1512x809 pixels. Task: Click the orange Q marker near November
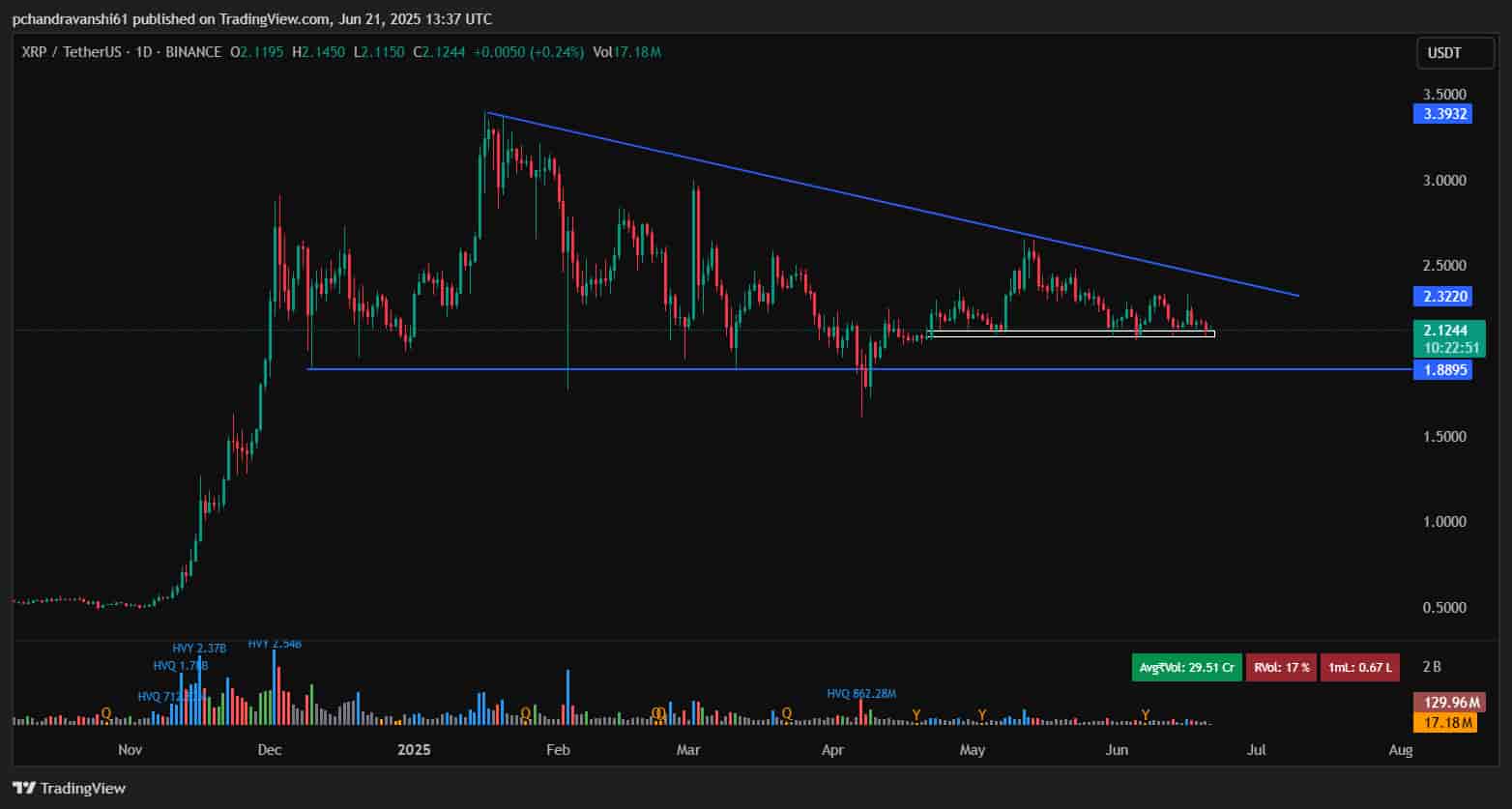point(106,713)
